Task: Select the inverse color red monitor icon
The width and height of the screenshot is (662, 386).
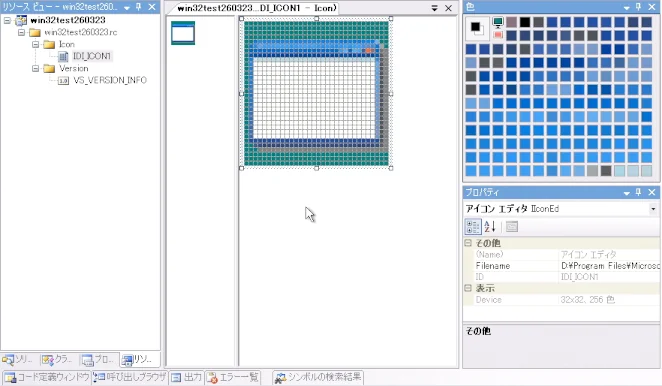Action: click(498, 35)
